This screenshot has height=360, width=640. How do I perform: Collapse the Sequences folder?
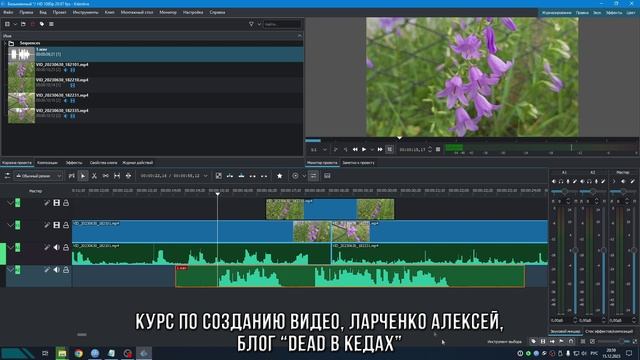(x=5, y=43)
